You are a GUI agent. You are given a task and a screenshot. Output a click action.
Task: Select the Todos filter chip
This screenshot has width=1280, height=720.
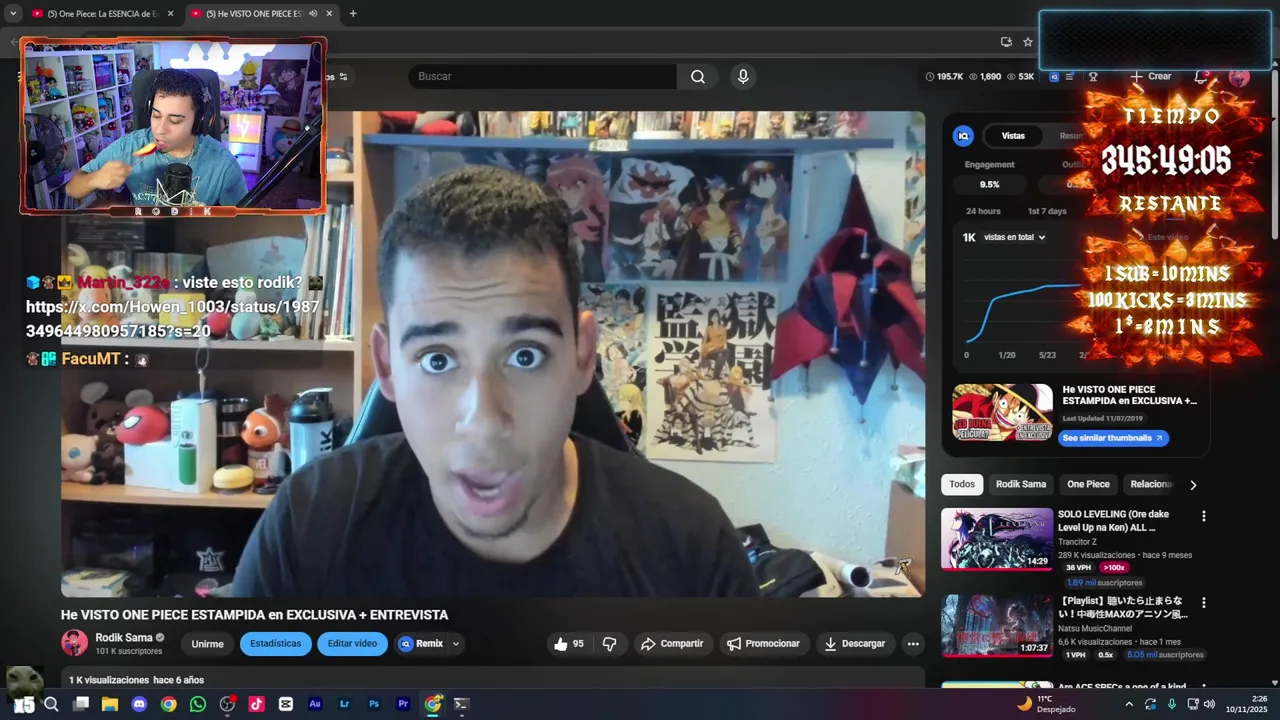pyautogui.click(x=962, y=484)
